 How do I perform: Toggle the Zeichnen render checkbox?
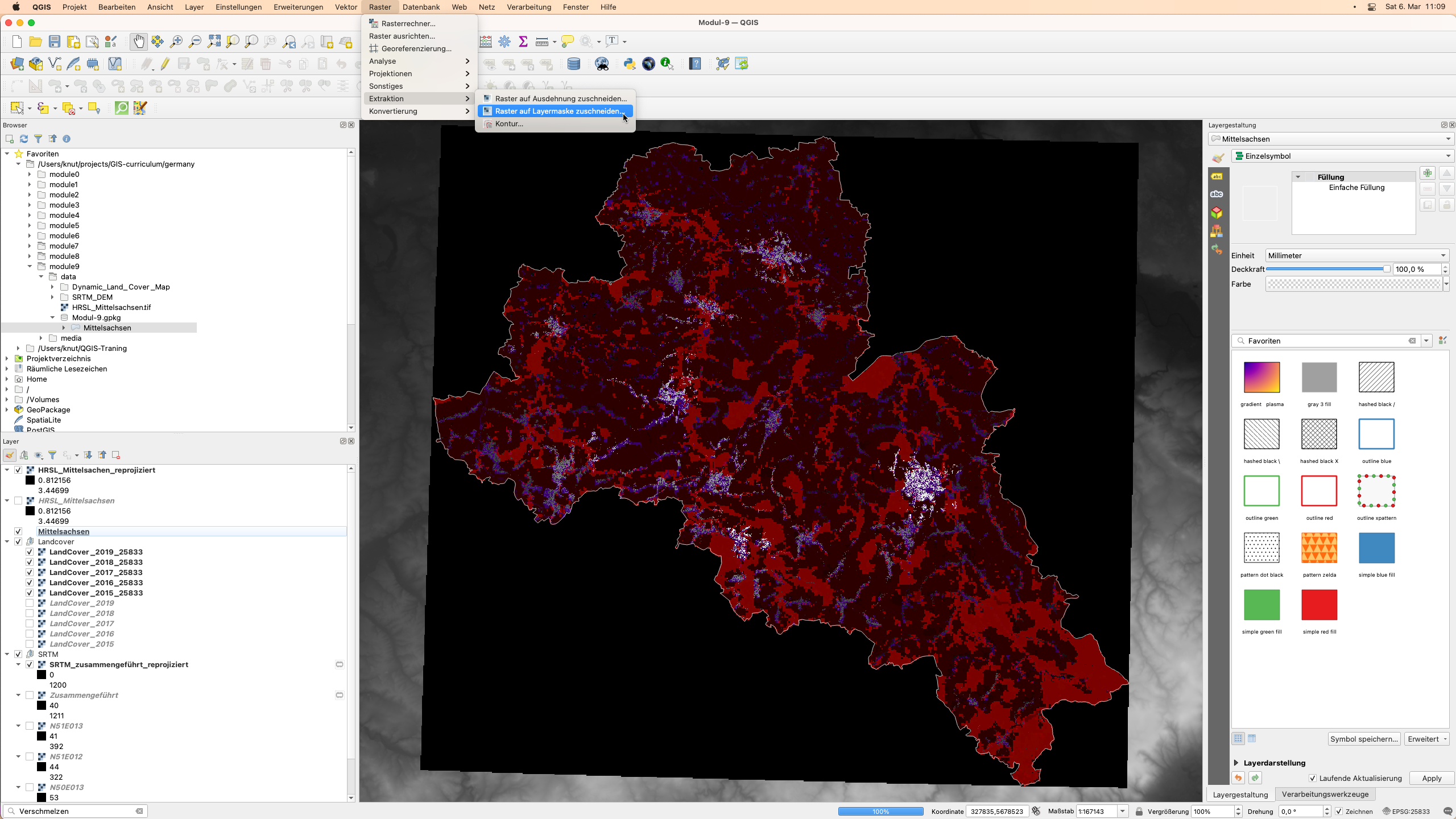(x=1339, y=812)
